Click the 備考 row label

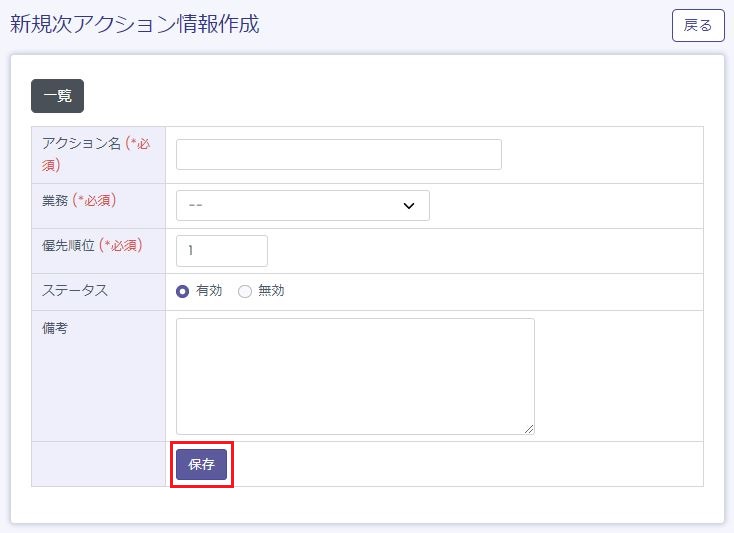(55, 328)
